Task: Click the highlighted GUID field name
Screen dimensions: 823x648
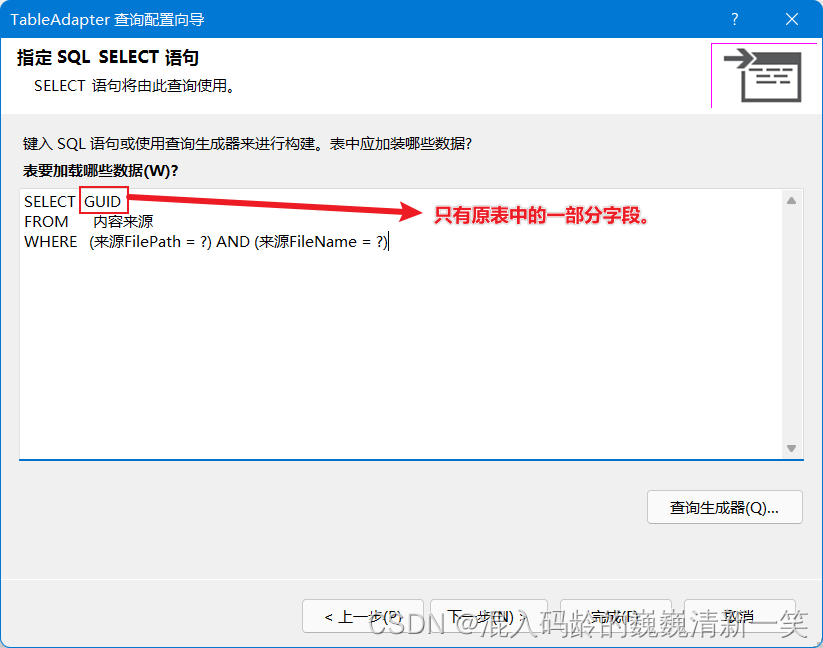Action: [102, 200]
